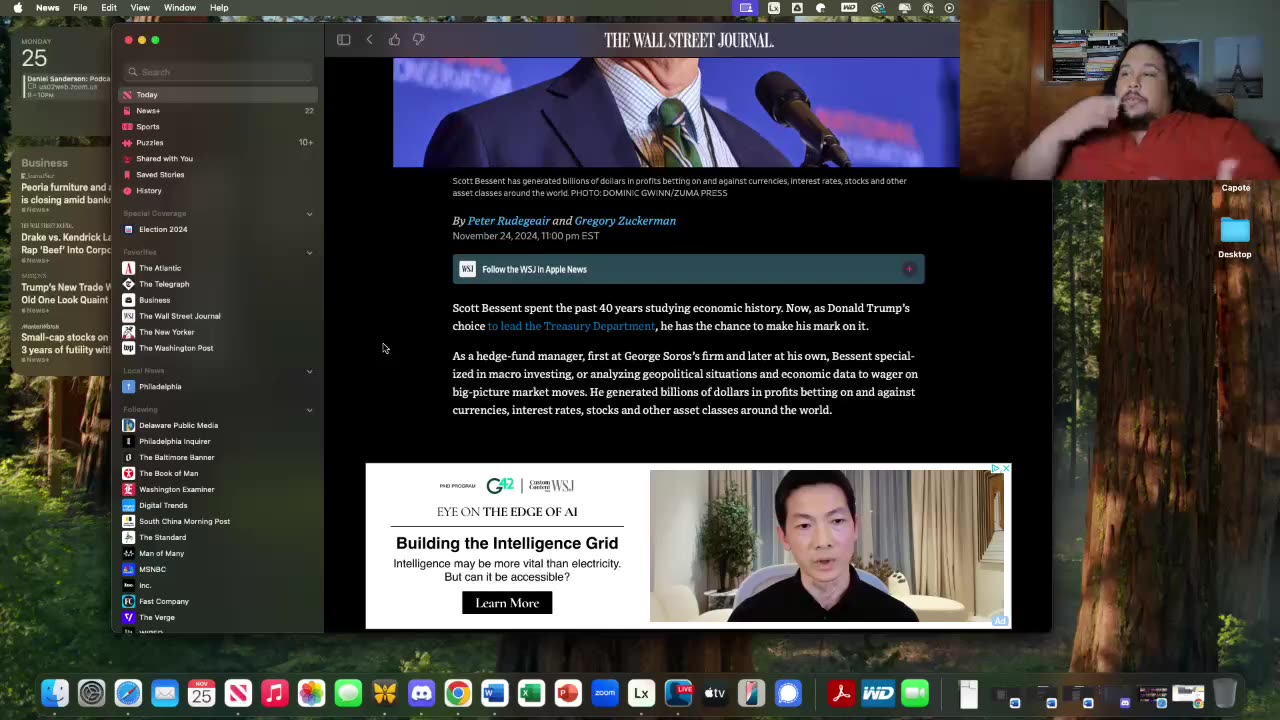Open Discord from the Dock
Image resolution: width=1280 pixels, height=720 pixels.
421,693
